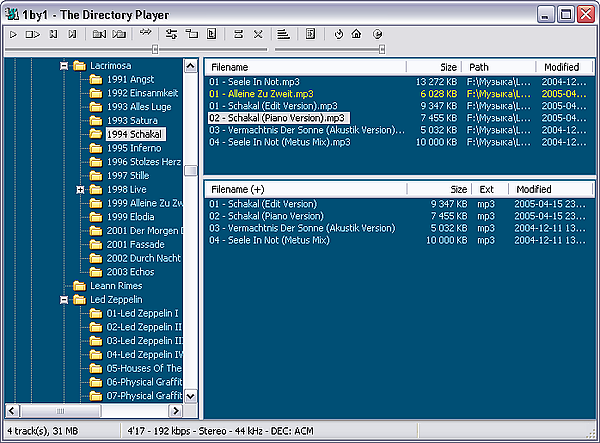
Task: Click the Play button in toolbar
Action: click(13, 34)
